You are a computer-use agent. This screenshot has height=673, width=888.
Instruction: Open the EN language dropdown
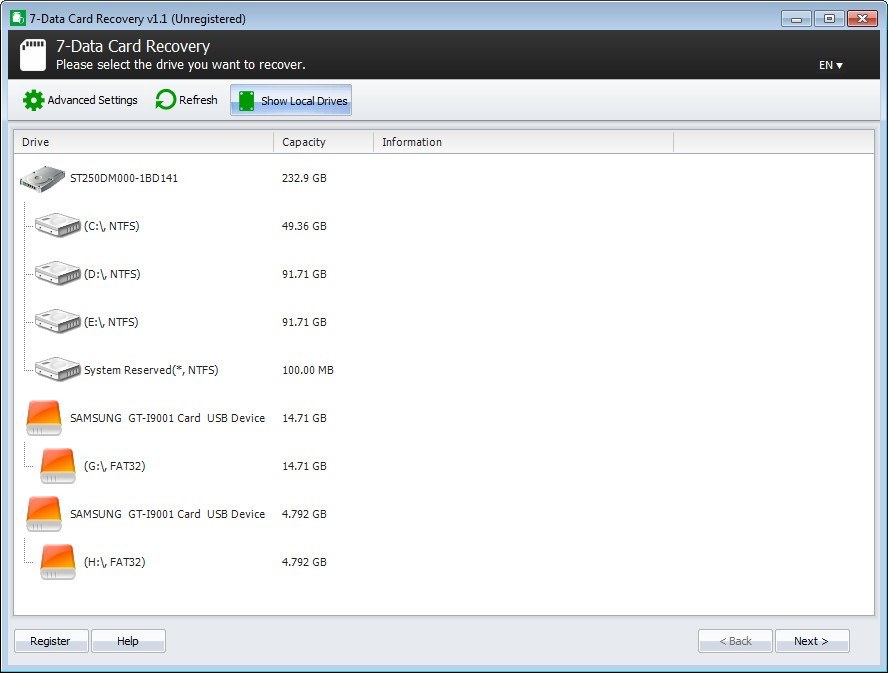tap(831, 64)
